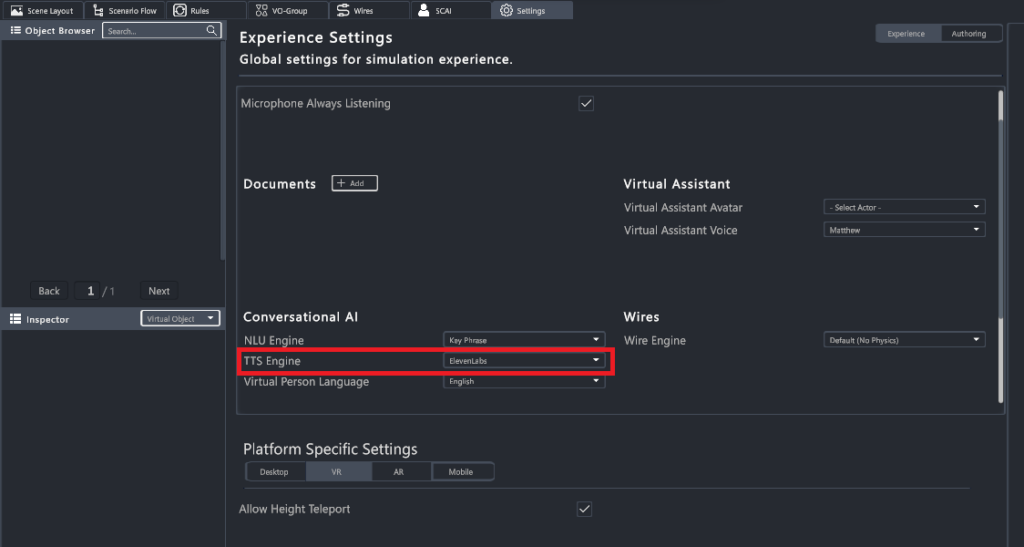The width and height of the screenshot is (1024, 547).
Task: Switch to Authoring settings mode
Action: [968, 34]
